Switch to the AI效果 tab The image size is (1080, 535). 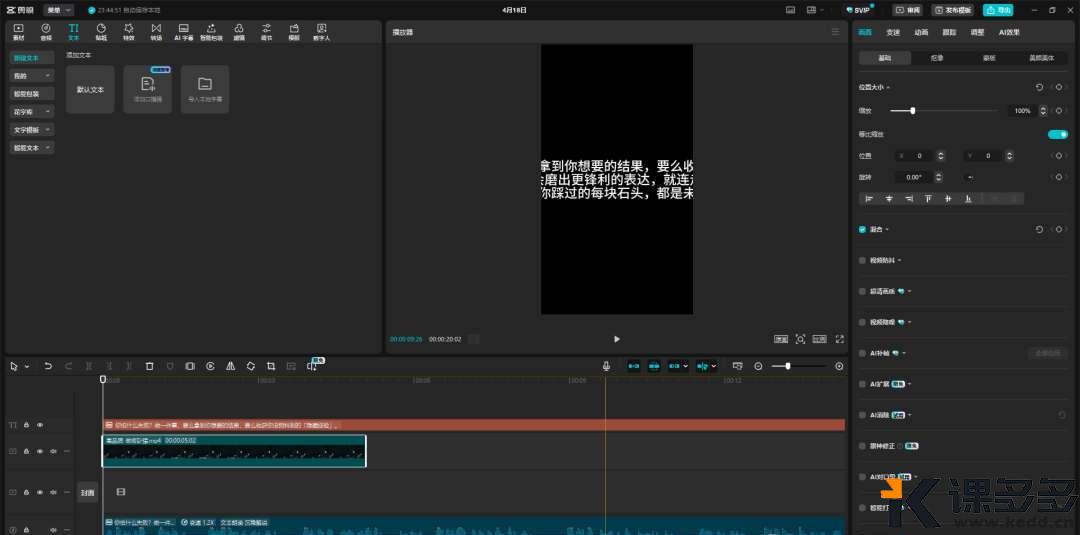[1009, 32]
